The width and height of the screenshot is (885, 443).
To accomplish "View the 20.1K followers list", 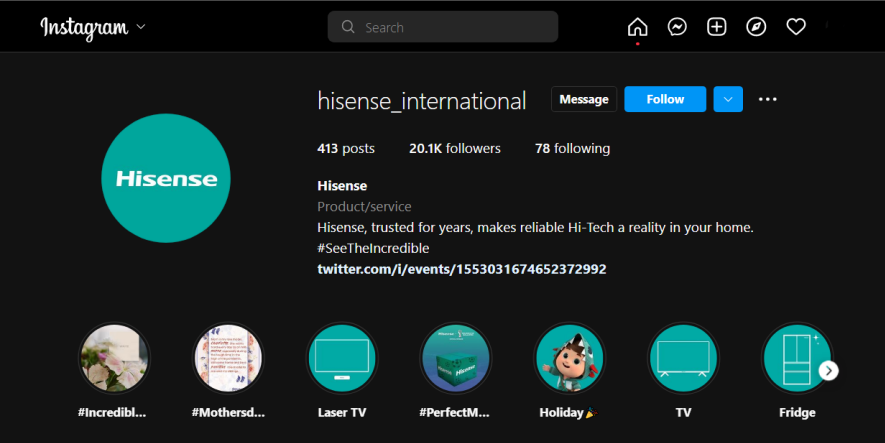I will pyautogui.click(x=455, y=148).
